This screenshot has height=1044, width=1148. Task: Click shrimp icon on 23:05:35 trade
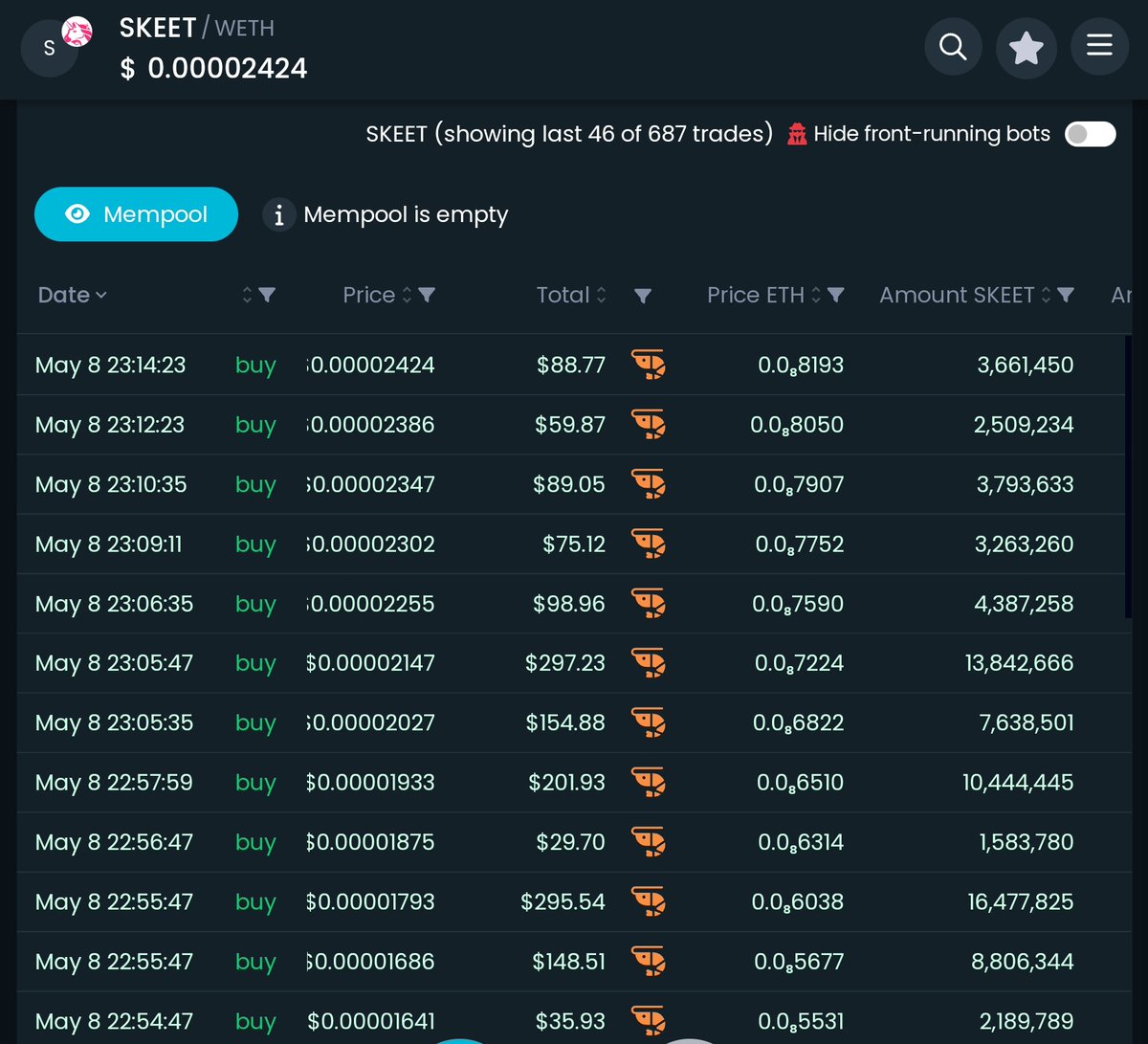(x=649, y=722)
